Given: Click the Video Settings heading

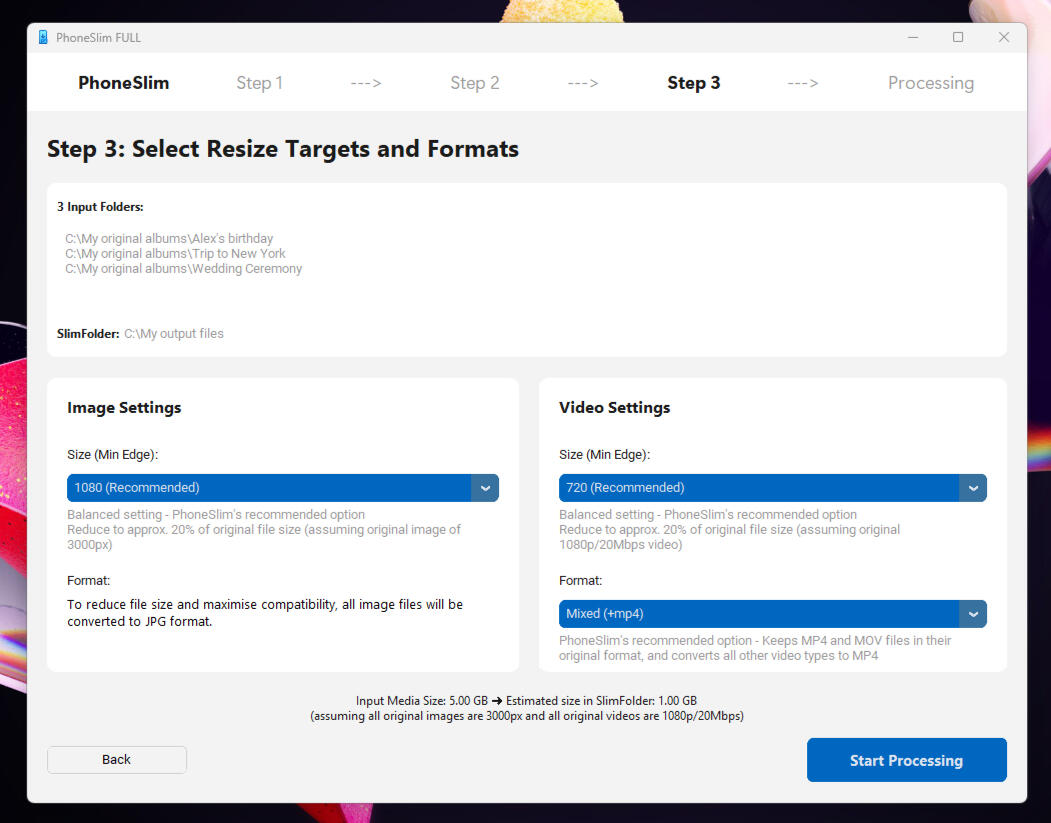Looking at the screenshot, I should pos(615,407).
